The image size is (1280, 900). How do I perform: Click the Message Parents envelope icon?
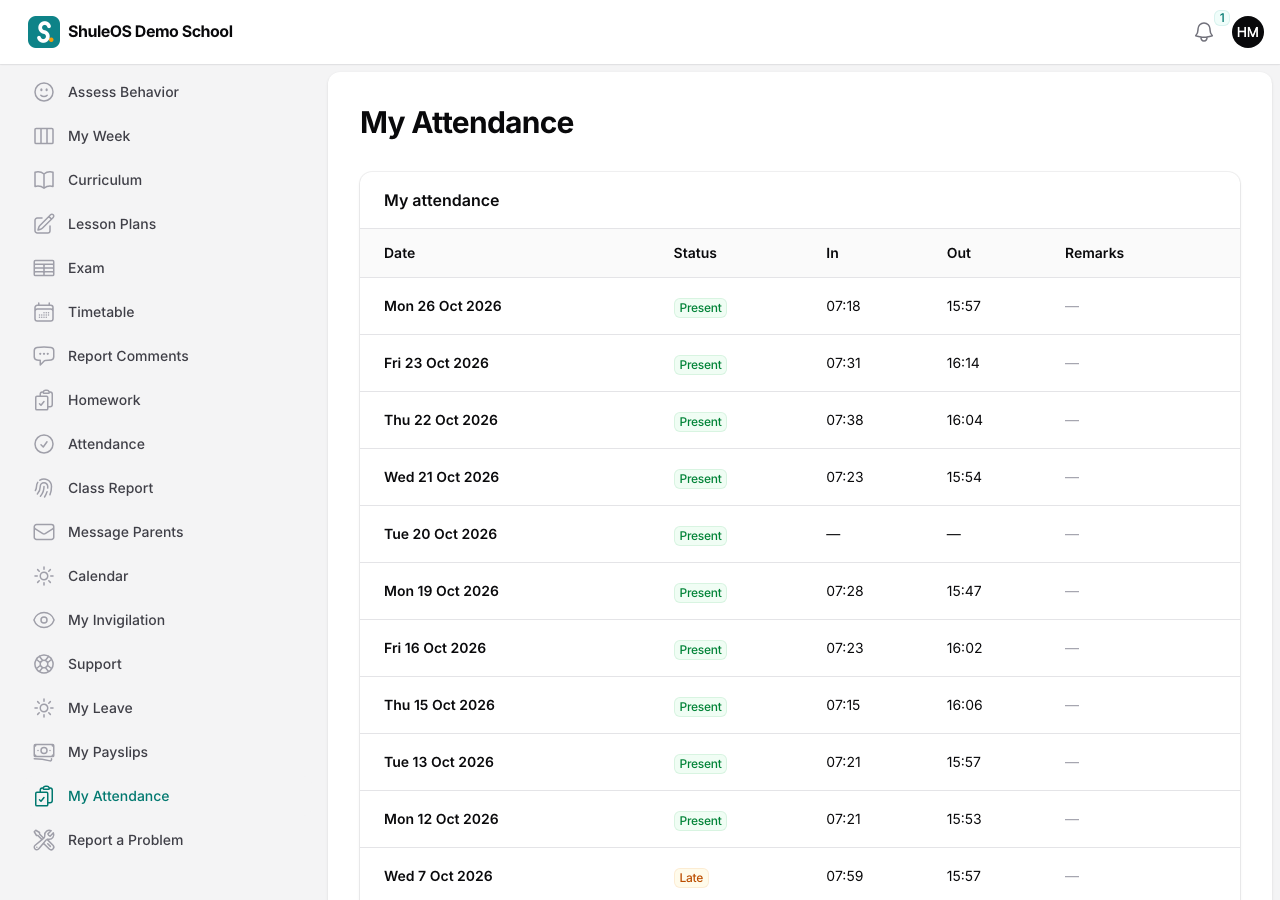tap(44, 532)
